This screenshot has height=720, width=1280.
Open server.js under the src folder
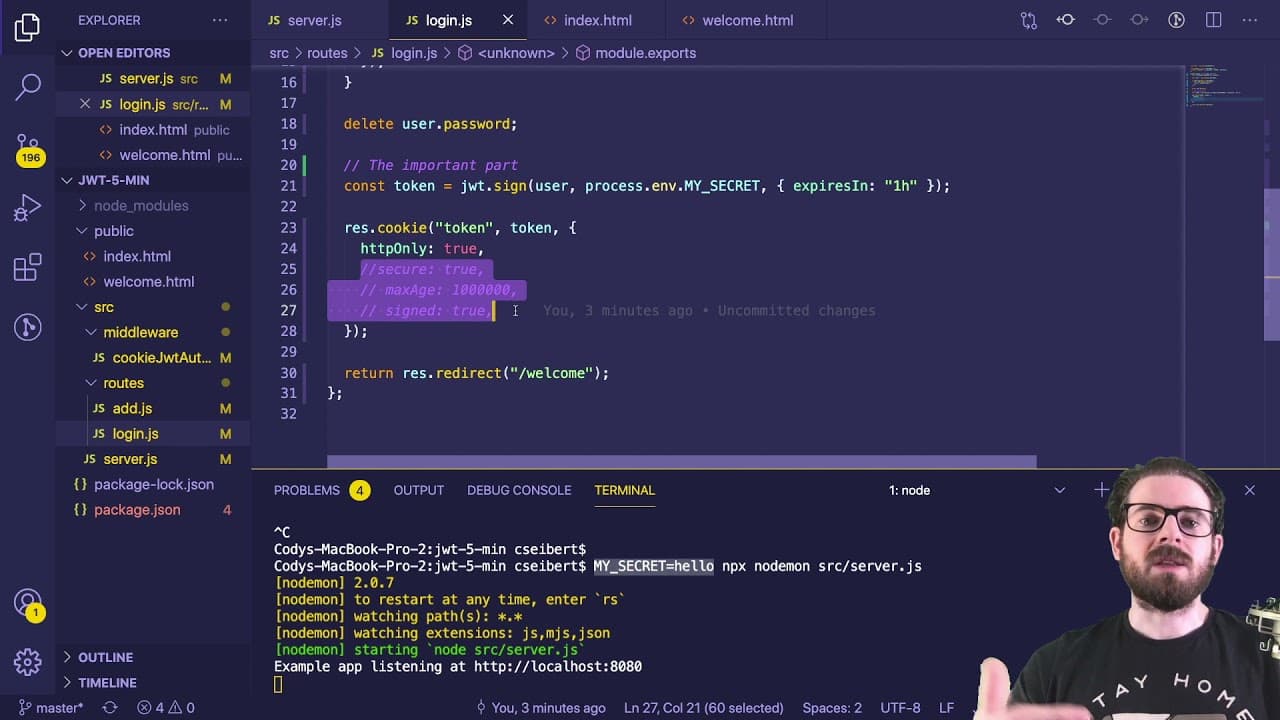pos(153,459)
